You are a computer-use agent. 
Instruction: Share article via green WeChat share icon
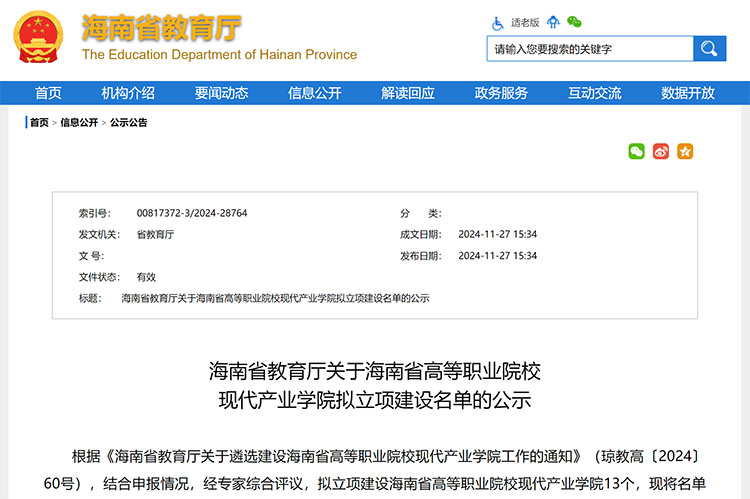tap(636, 151)
